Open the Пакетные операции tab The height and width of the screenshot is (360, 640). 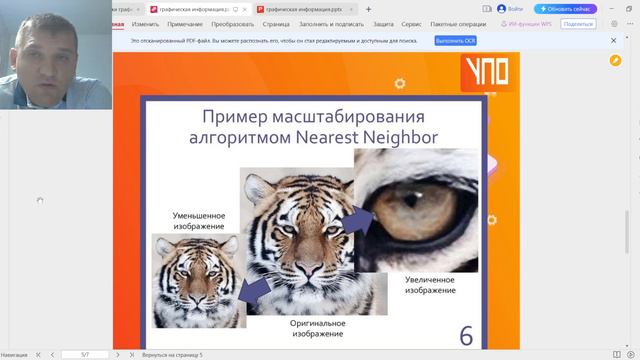click(458, 24)
